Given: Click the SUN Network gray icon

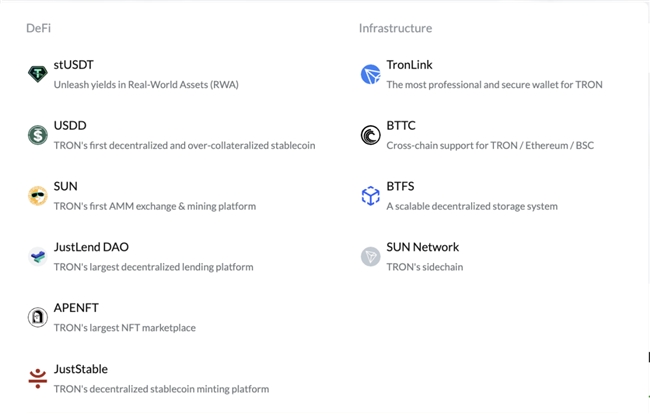Looking at the screenshot, I should click(371, 257).
